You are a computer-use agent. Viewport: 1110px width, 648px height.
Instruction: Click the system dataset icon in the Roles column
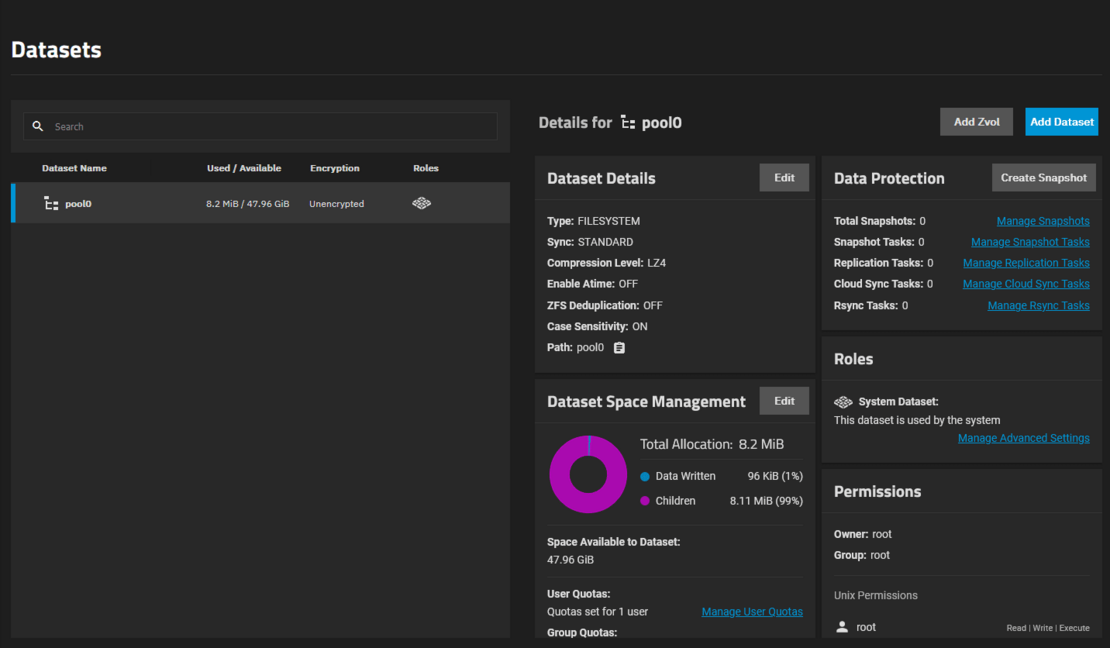(x=421, y=202)
